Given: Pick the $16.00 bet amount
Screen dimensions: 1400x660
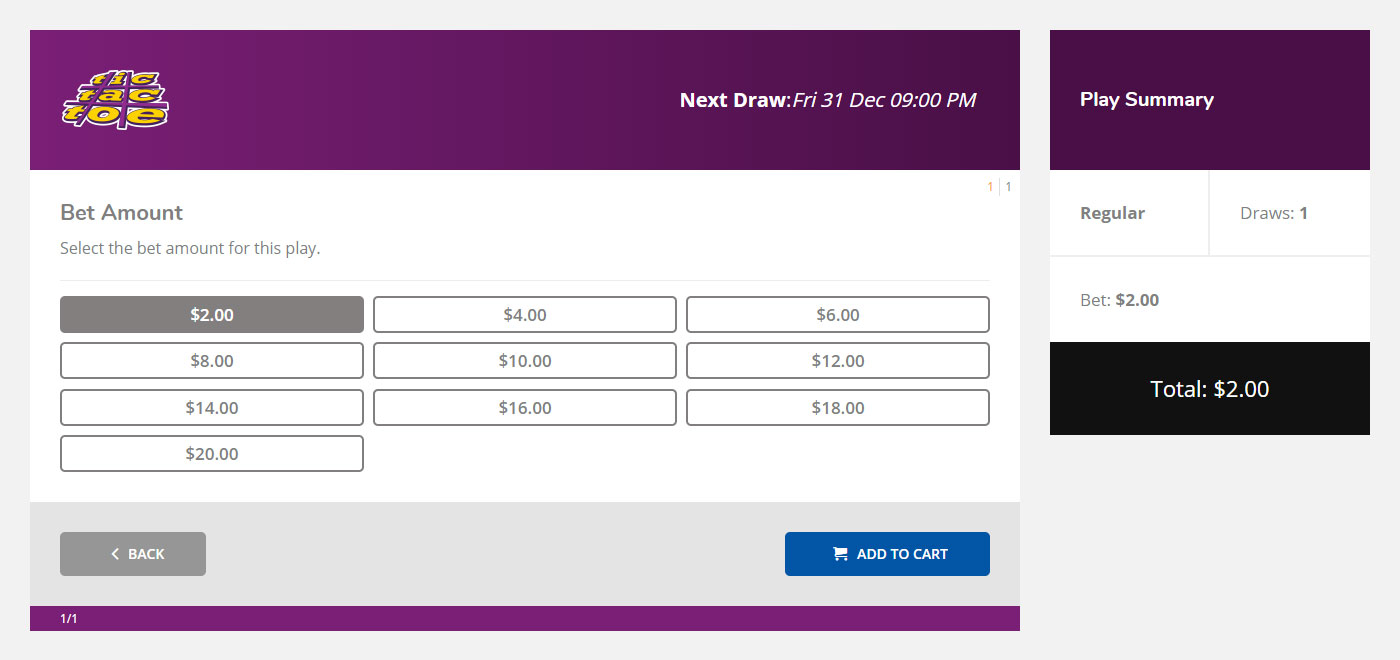Looking at the screenshot, I should 525,407.
